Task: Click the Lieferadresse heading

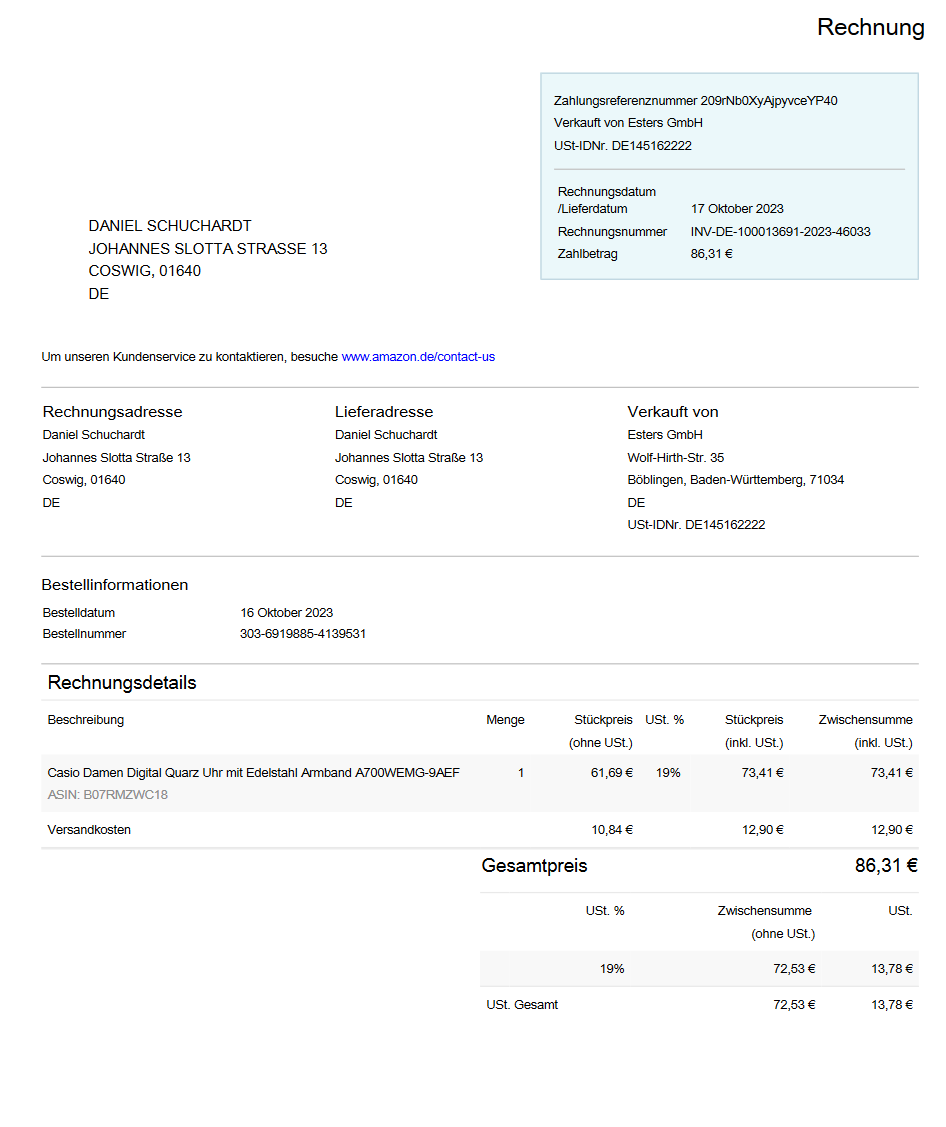Action: tap(383, 412)
